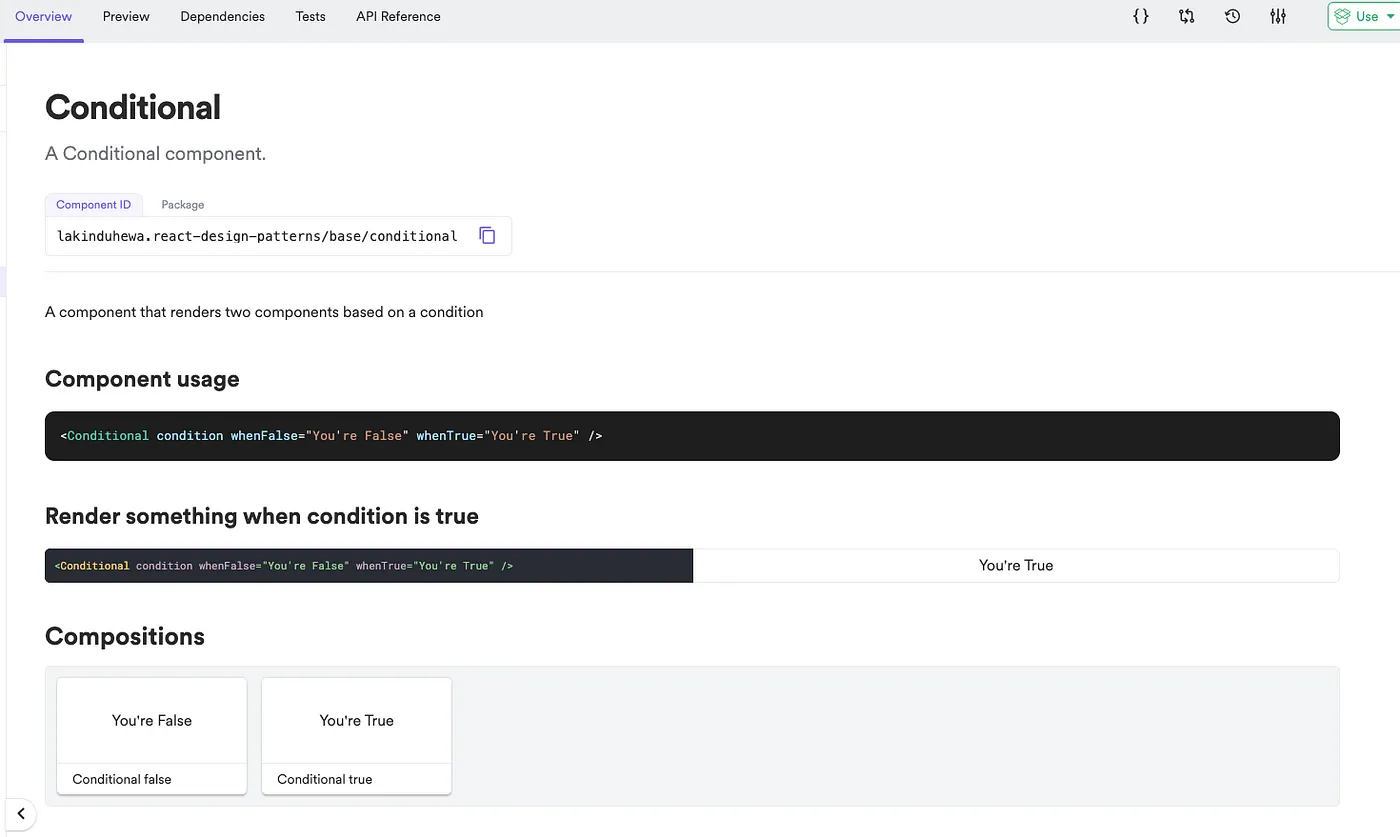Open the Conditional false composition card

152,735
